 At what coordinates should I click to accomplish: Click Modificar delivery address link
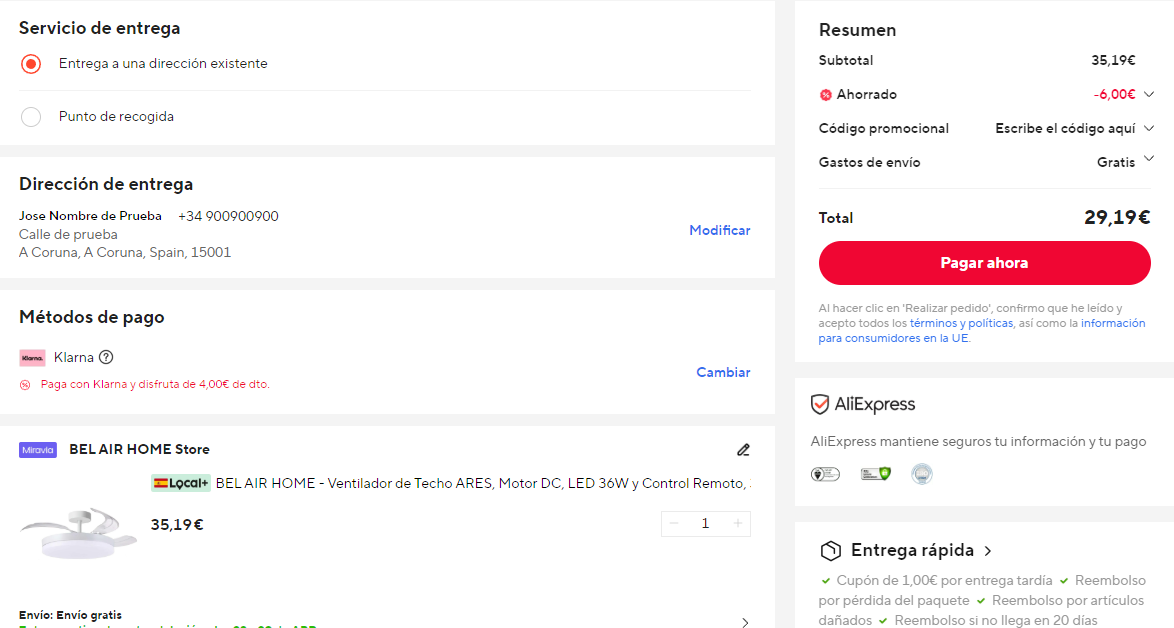(x=720, y=231)
